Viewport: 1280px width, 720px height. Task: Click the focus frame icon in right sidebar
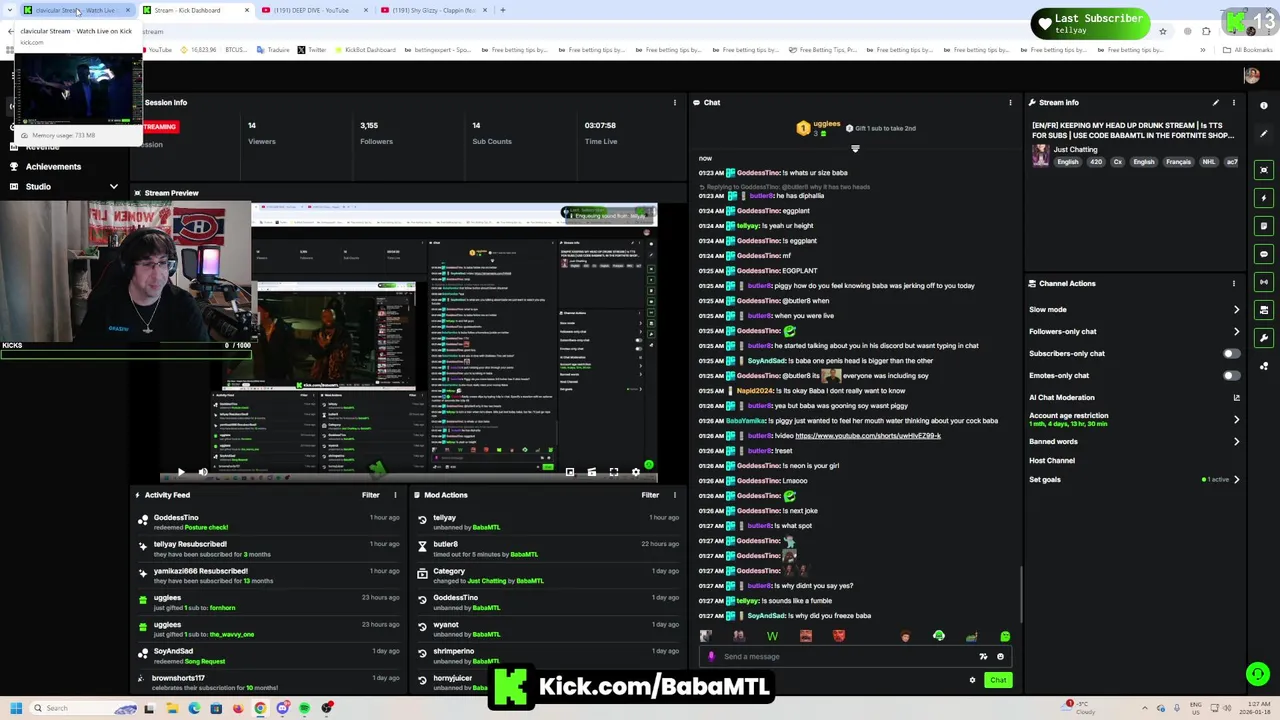pos(1264,170)
